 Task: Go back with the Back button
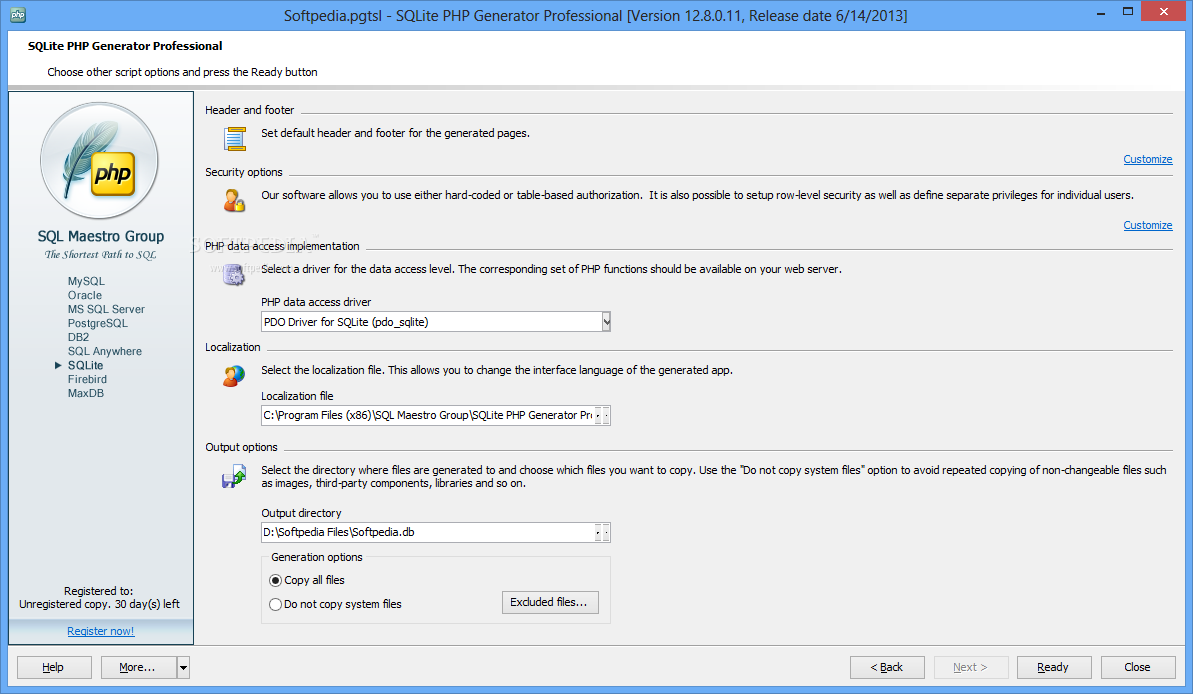pos(887,667)
